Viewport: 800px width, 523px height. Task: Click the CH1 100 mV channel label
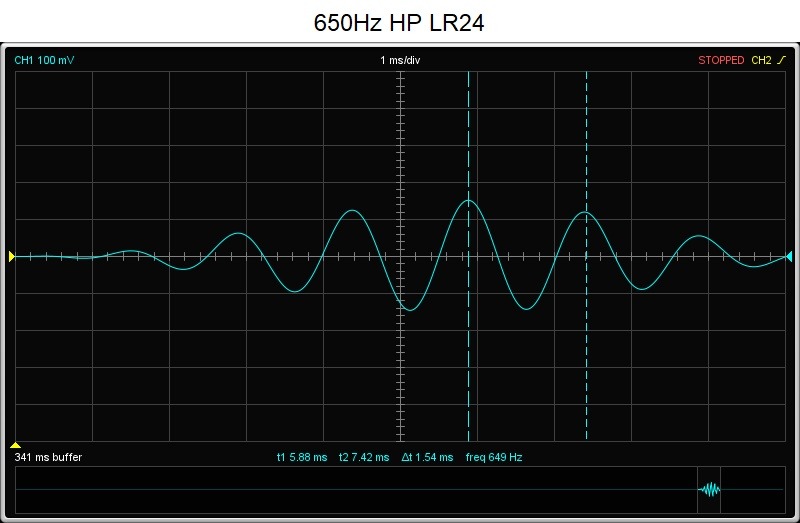pyautogui.click(x=44, y=60)
